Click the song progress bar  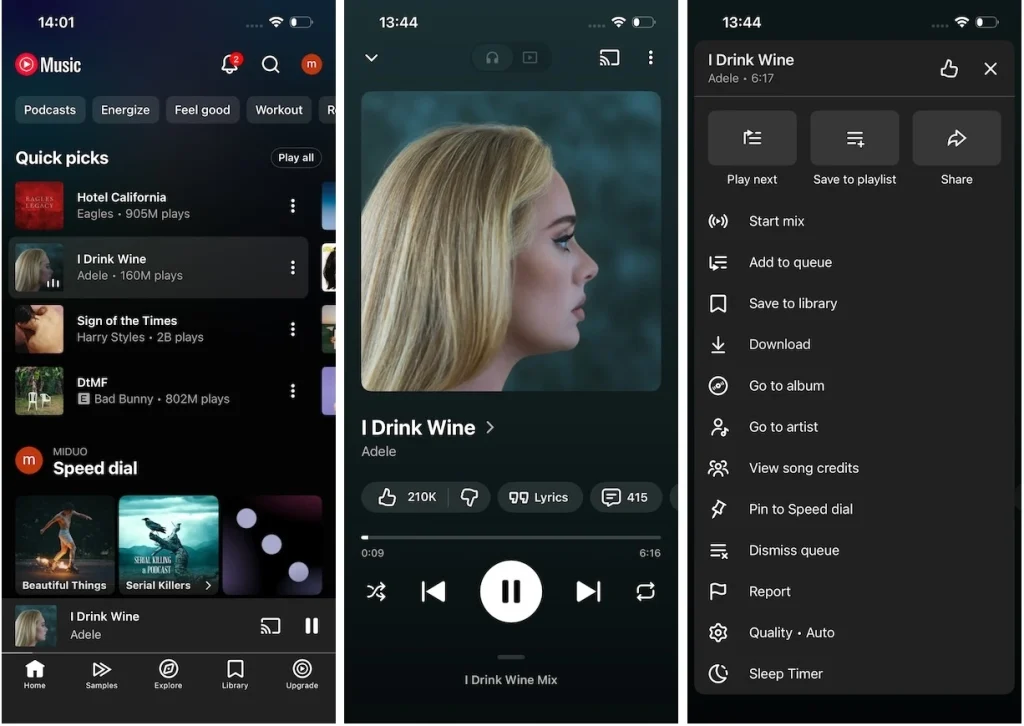pyautogui.click(x=510, y=537)
